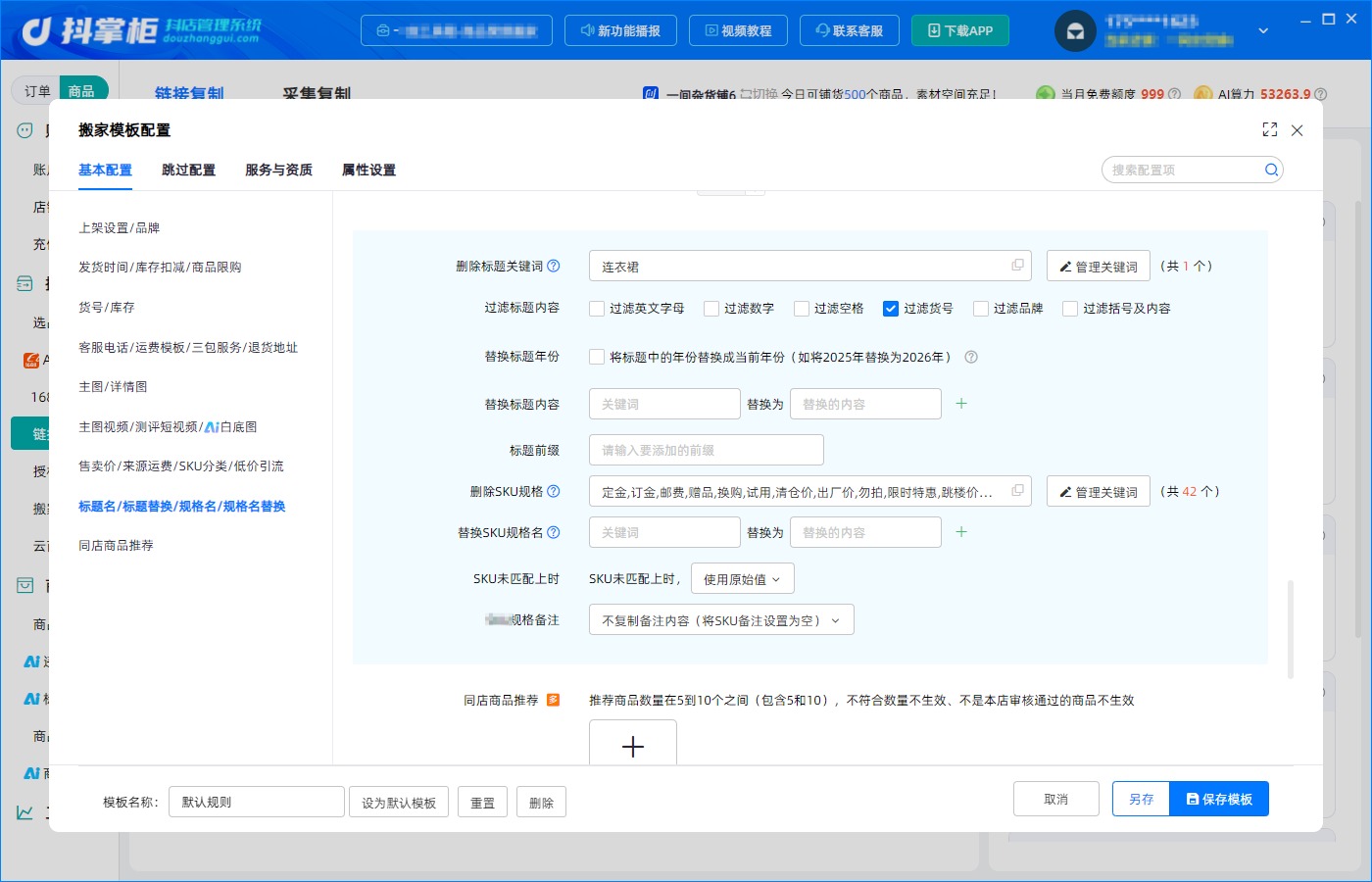Click dialog vertical scrollbar thumb

tap(1291, 629)
